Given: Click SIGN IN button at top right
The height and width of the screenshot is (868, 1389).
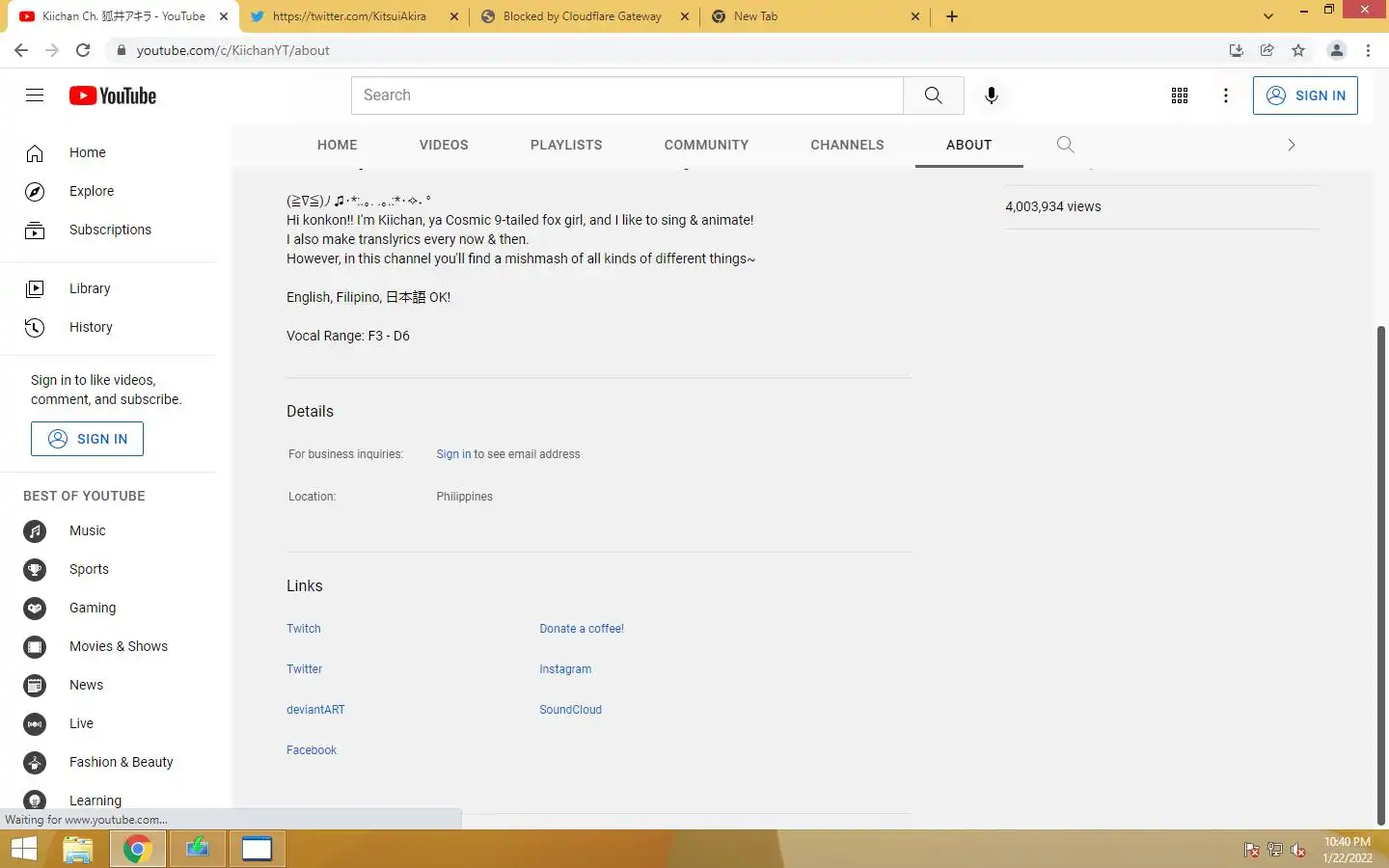Looking at the screenshot, I should pyautogui.click(x=1305, y=95).
